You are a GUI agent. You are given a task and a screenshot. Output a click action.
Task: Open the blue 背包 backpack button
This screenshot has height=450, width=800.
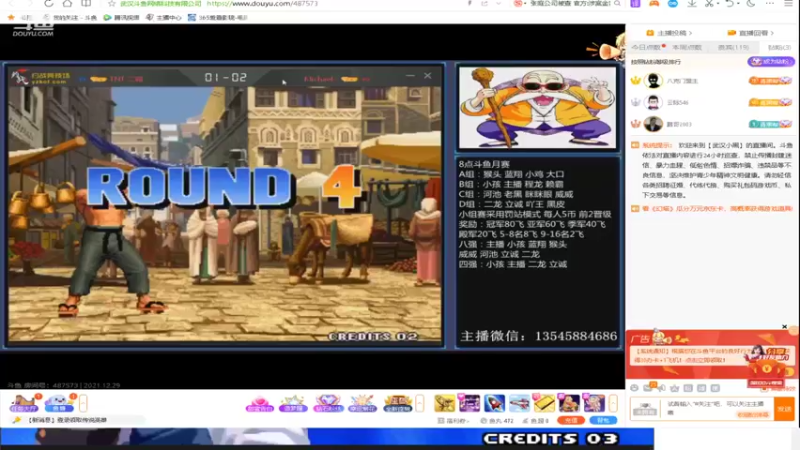(603, 420)
